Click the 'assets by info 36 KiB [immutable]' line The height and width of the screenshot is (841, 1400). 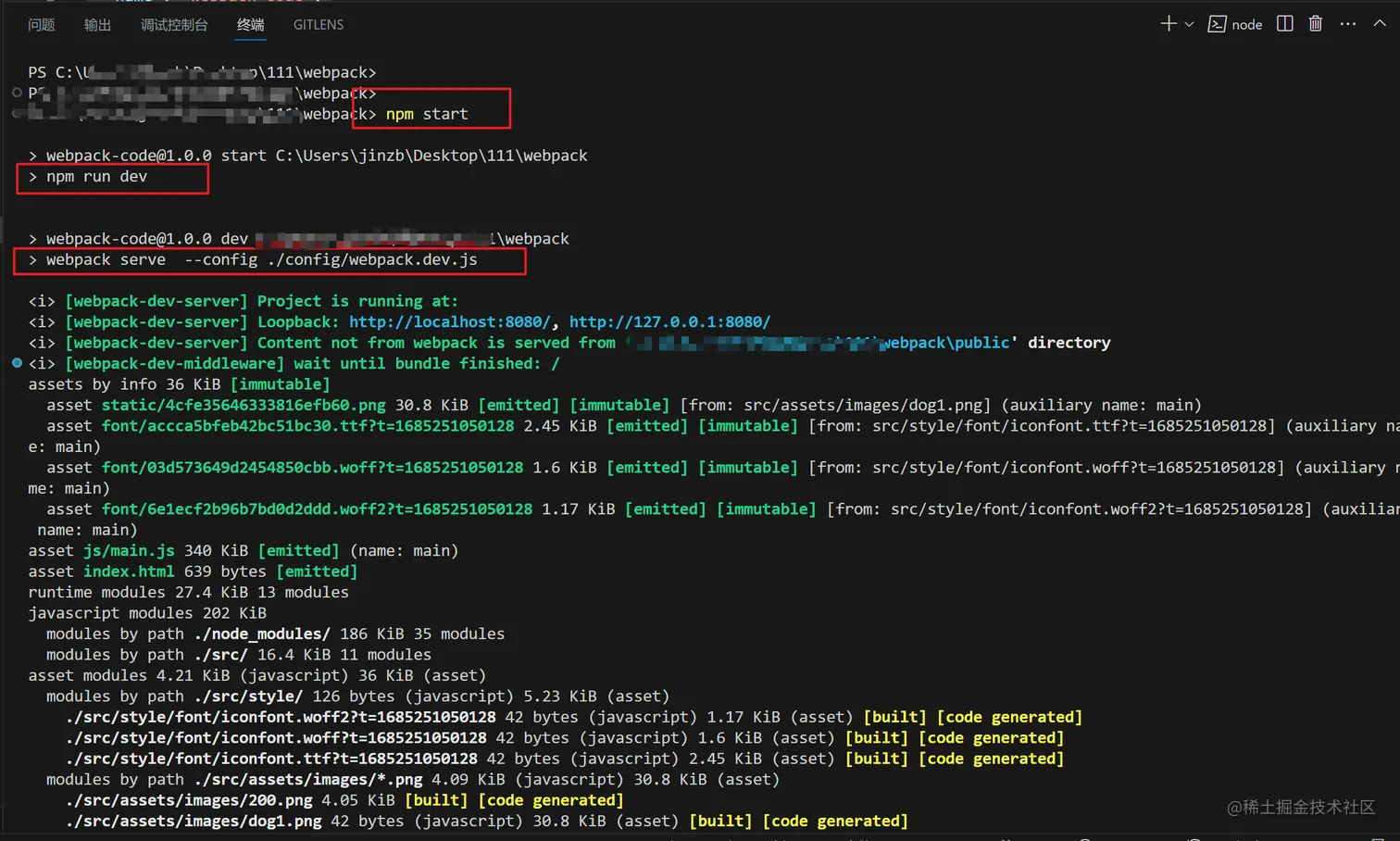179,384
